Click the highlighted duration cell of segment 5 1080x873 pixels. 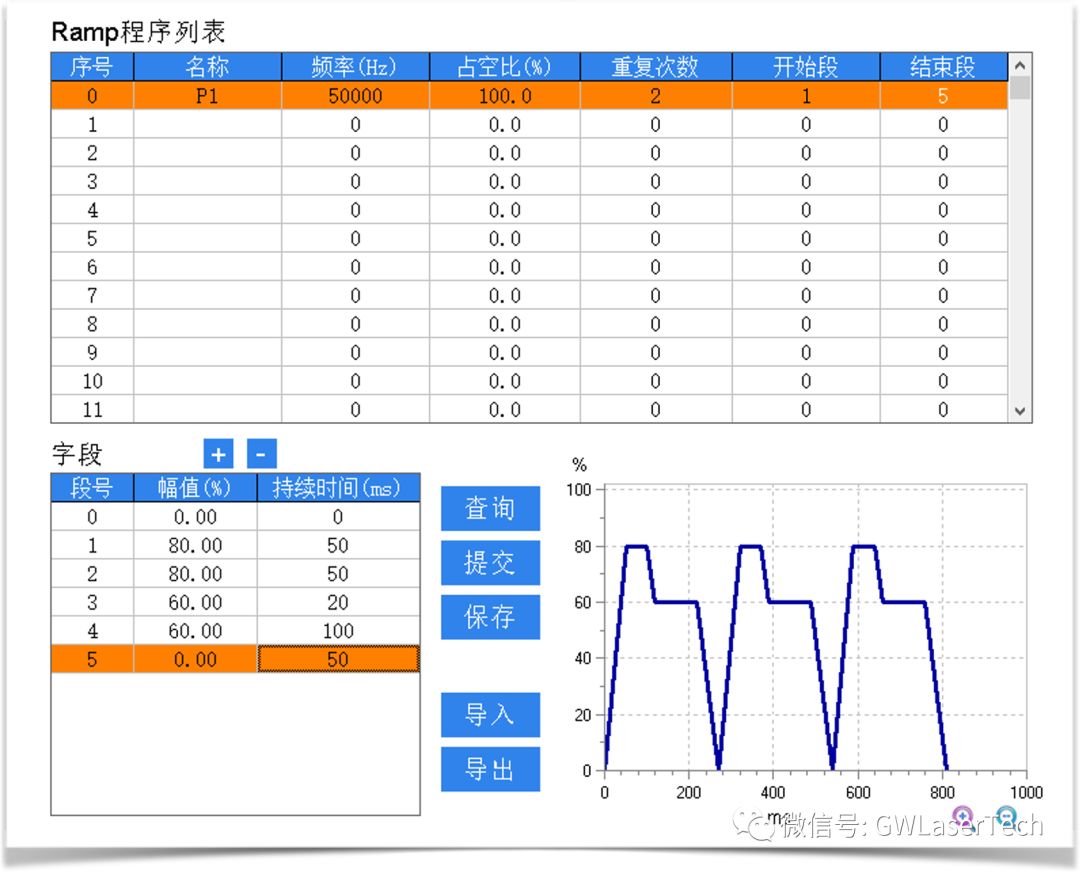pyautogui.click(x=338, y=659)
